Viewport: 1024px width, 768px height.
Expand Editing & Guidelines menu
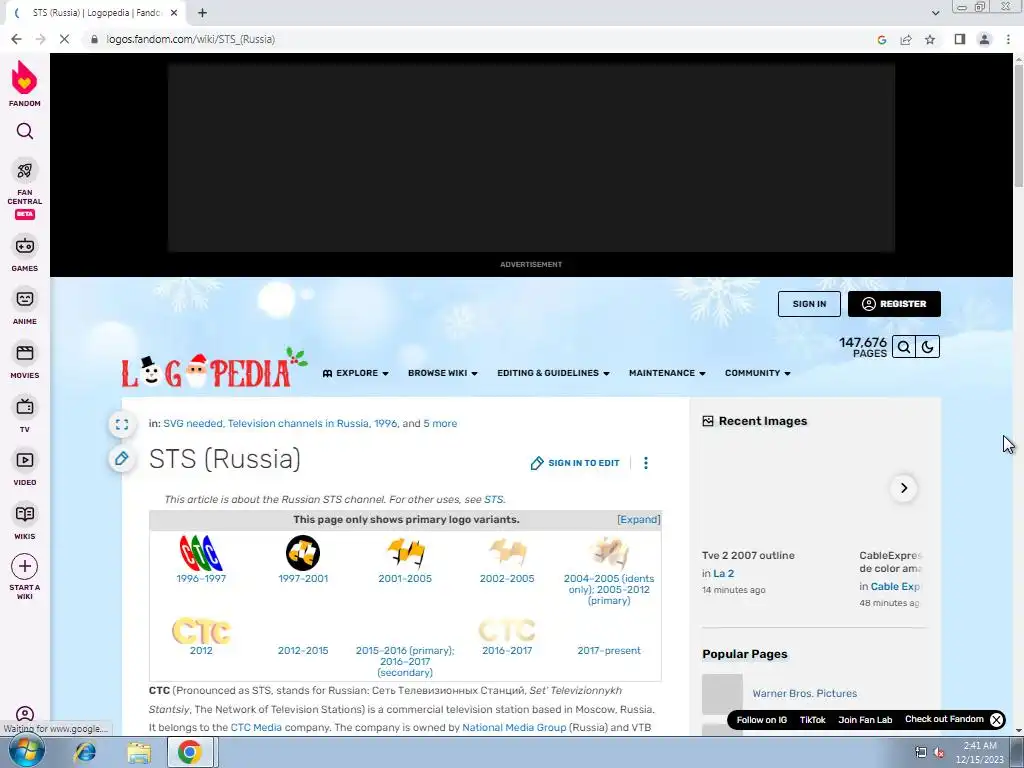click(553, 373)
